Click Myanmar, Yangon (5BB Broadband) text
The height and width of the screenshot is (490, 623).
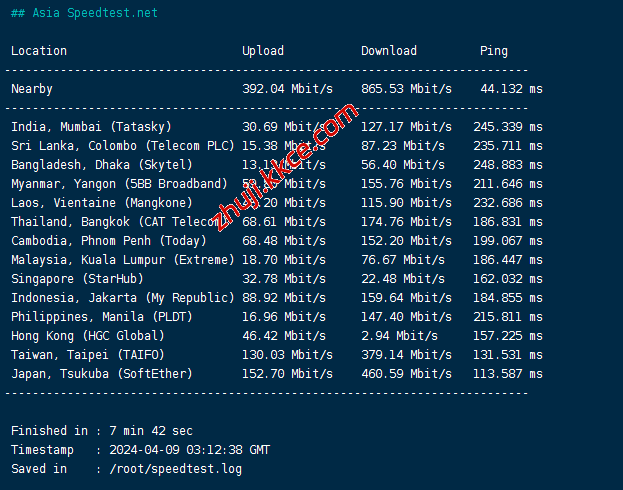coord(119,184)
